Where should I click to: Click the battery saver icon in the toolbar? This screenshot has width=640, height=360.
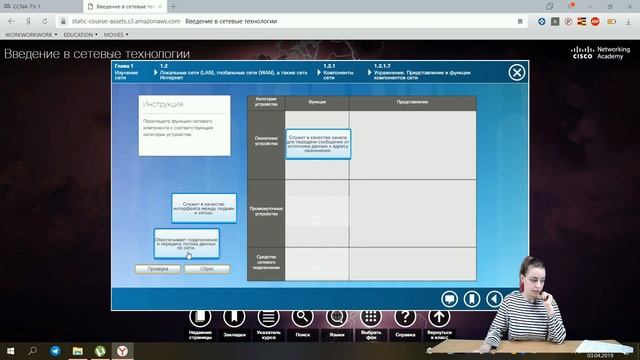(611, 21)
